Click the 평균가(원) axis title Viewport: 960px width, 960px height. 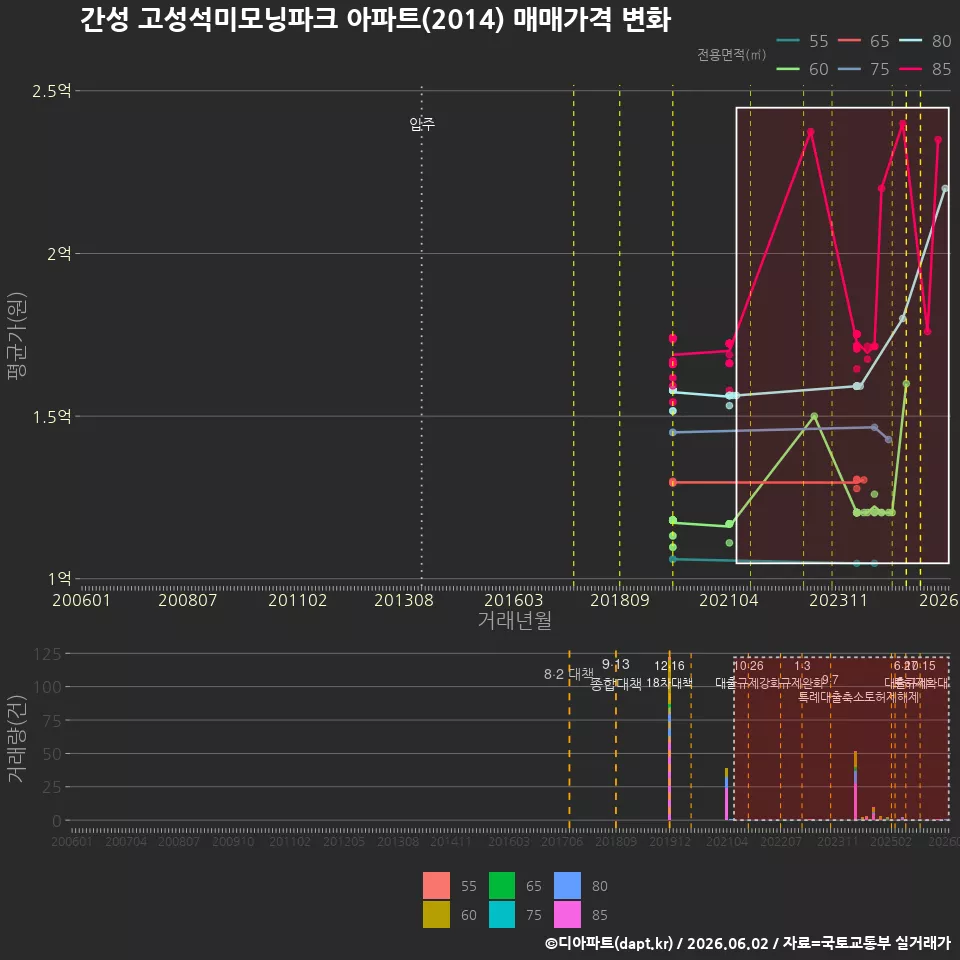[x=16, y=336]
